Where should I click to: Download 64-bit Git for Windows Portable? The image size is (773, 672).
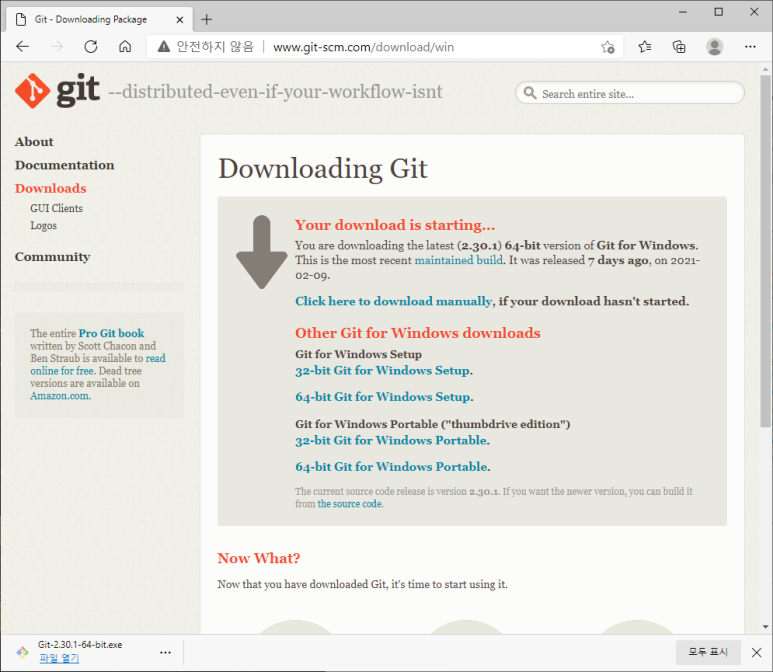[391, 466]
